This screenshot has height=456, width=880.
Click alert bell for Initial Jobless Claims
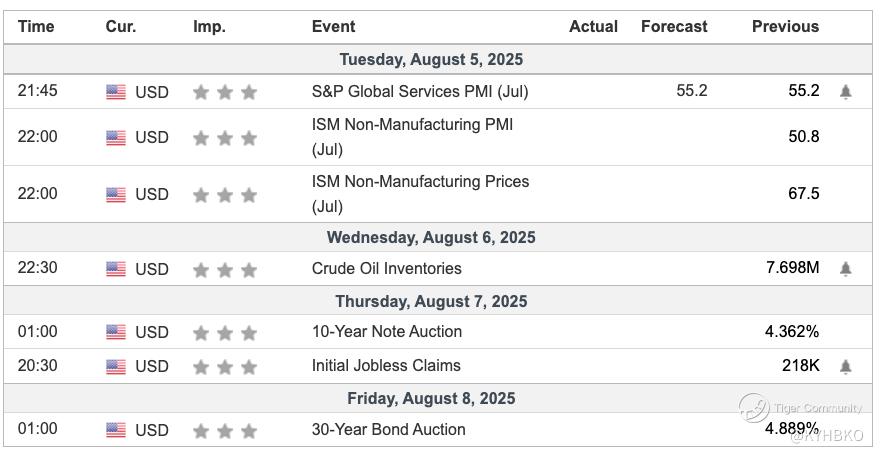(x=846, y=366)
